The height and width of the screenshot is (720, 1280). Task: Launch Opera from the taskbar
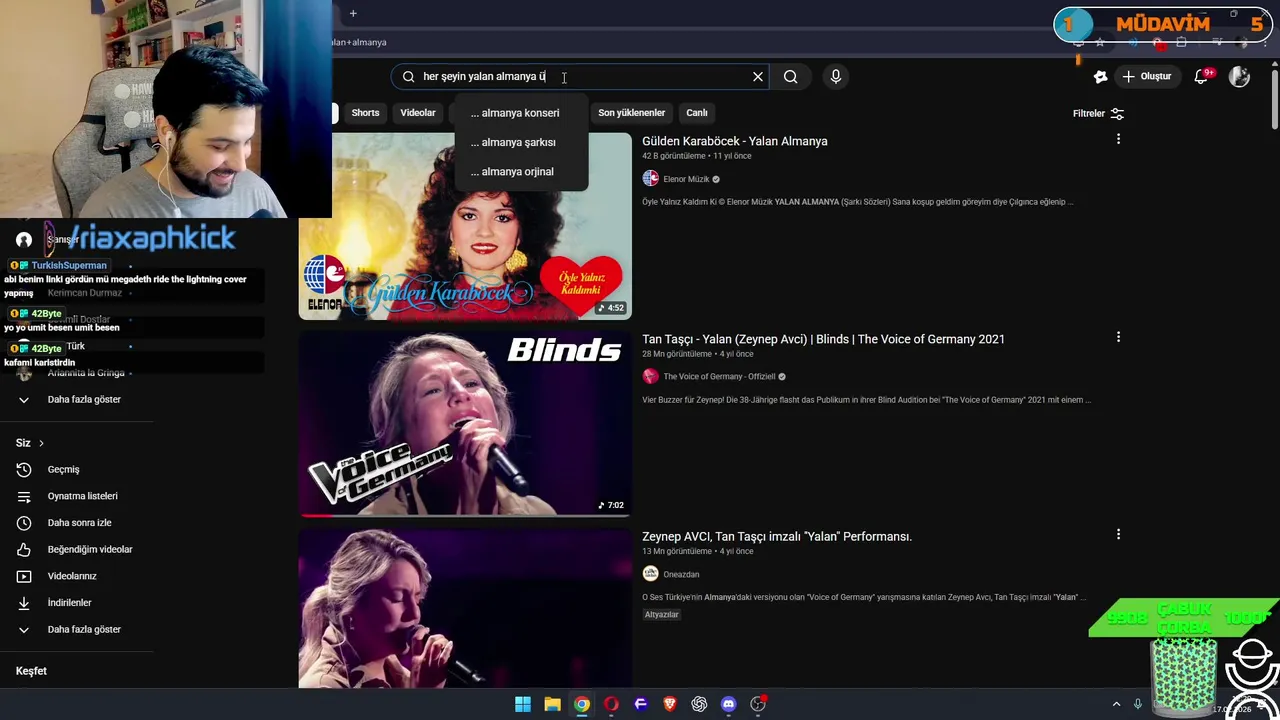(x=611, y=704)
